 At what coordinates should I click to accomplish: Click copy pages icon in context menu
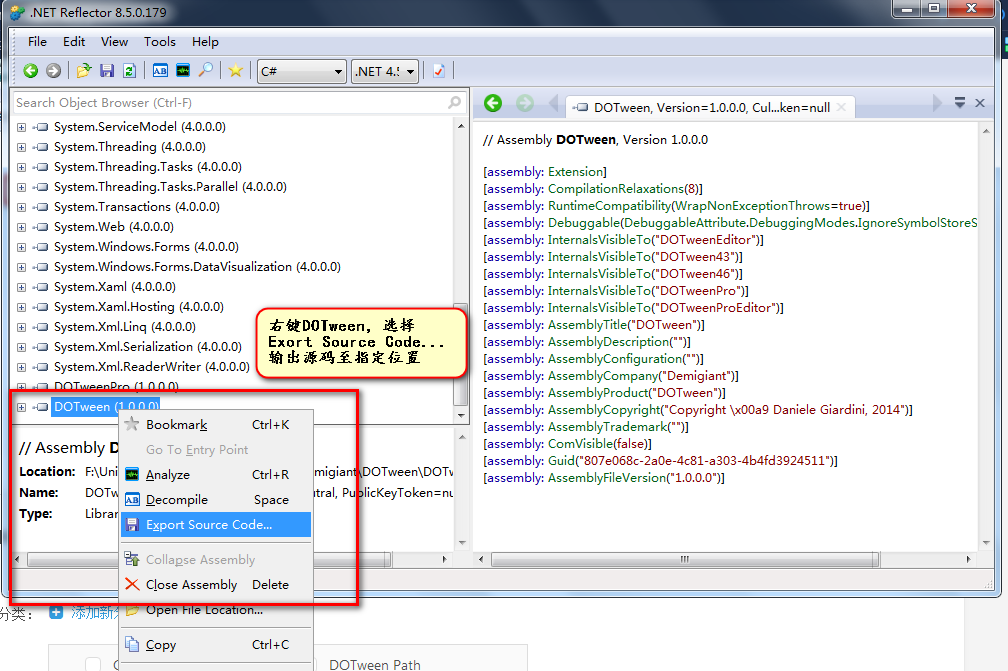coord(132,643)
